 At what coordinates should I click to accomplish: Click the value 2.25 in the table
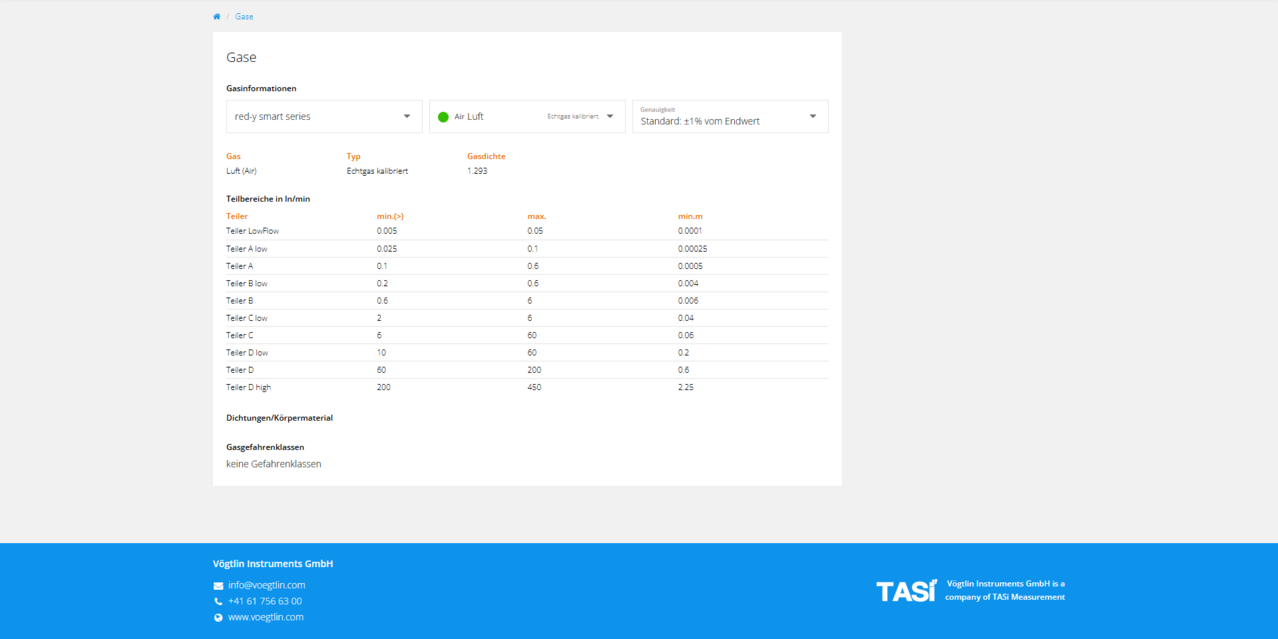click(x=686, y=387)
